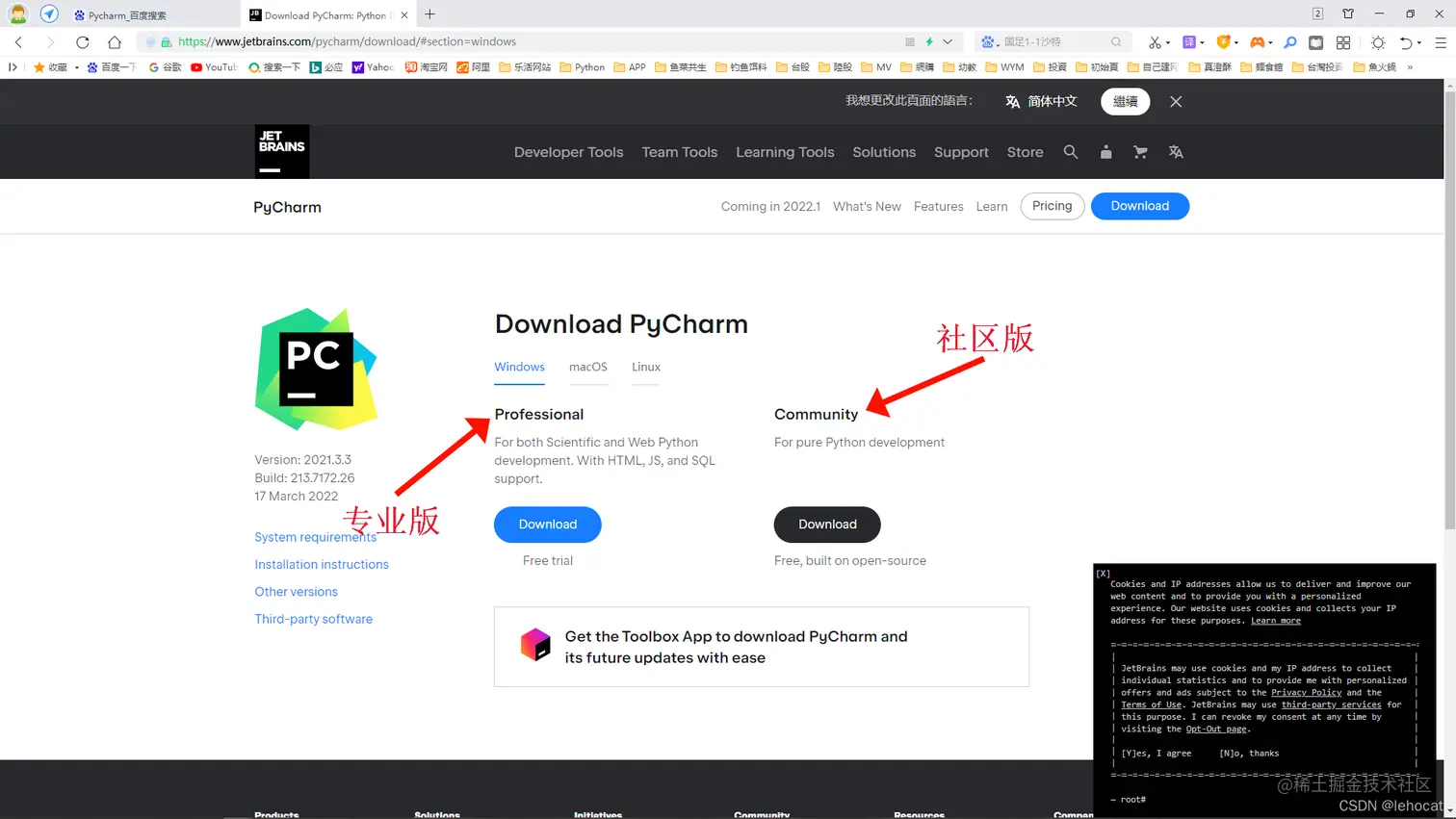Show more bookmarks overflow chevron

(x=1410, y=67)
